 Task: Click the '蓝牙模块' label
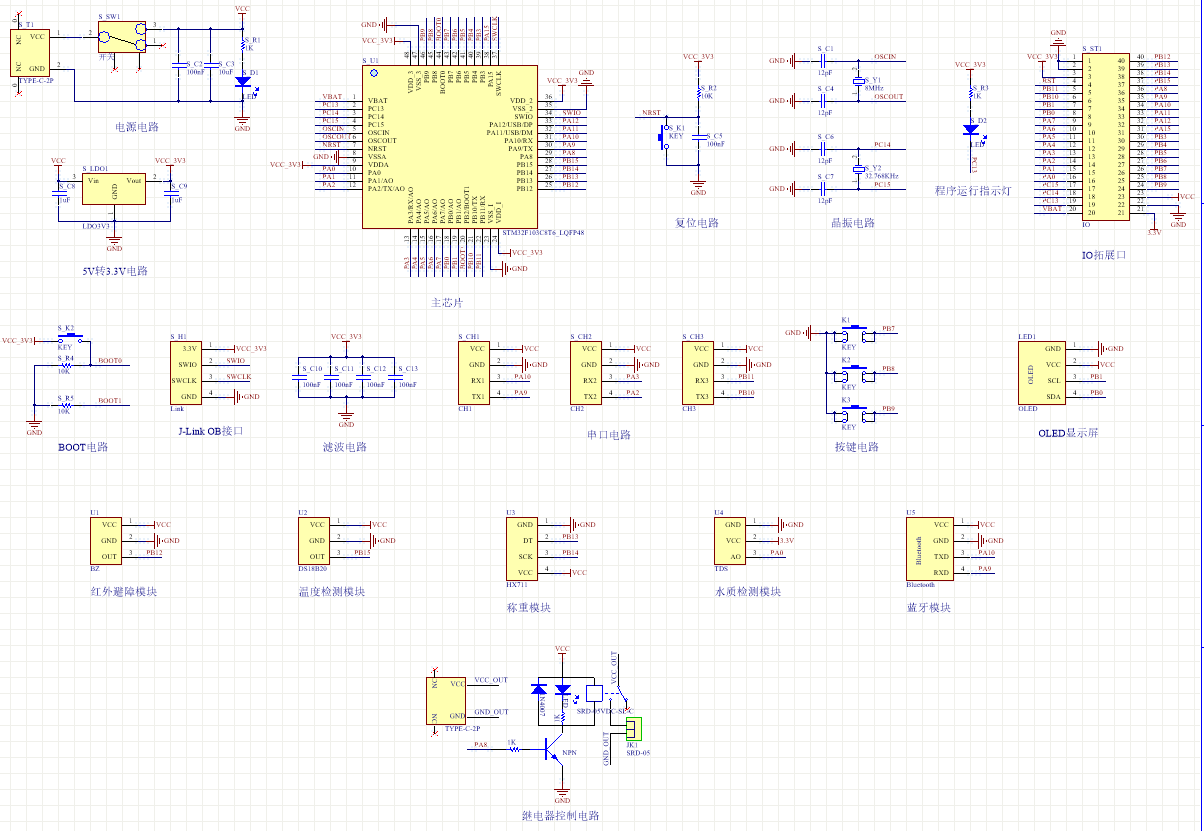928,607
